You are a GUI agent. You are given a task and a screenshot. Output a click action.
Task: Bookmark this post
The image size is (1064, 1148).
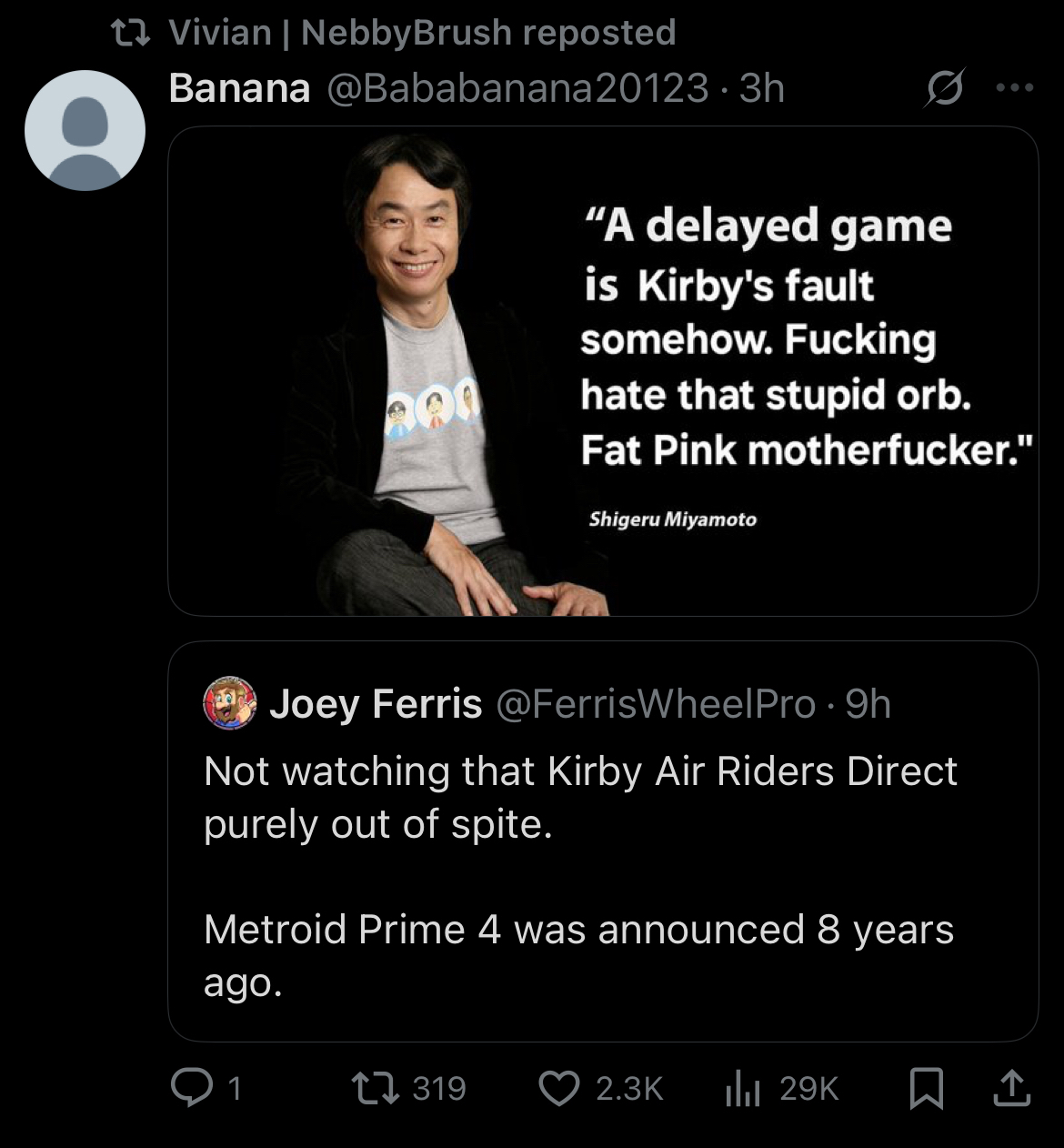(926, 1088)
